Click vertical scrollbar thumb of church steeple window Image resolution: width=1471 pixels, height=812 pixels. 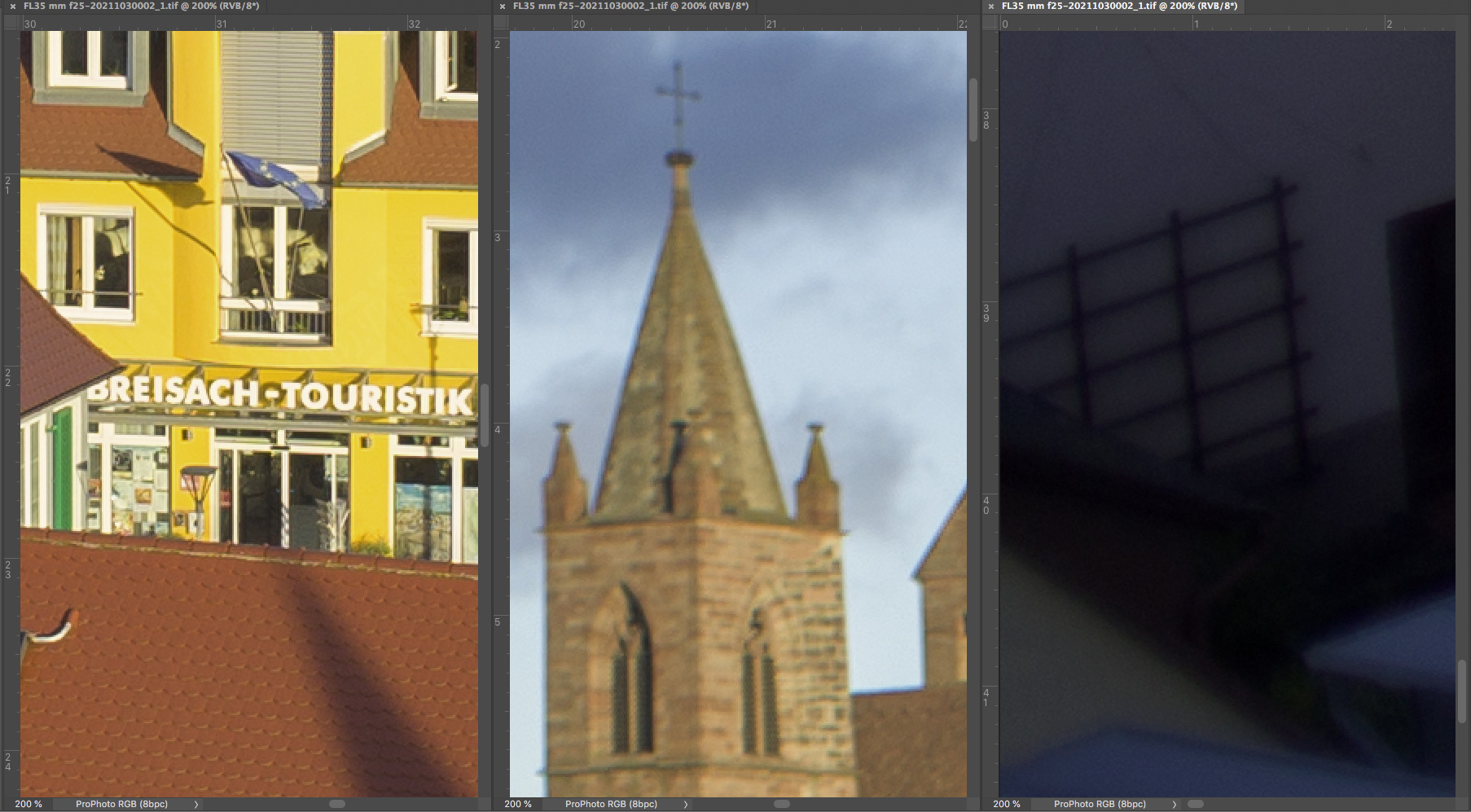[x=973, y=110]
